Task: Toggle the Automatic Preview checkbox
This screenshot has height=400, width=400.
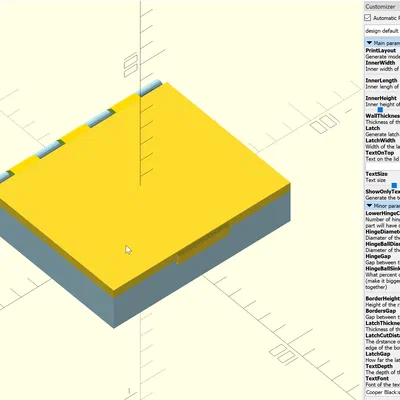Action: click(368, 18)
